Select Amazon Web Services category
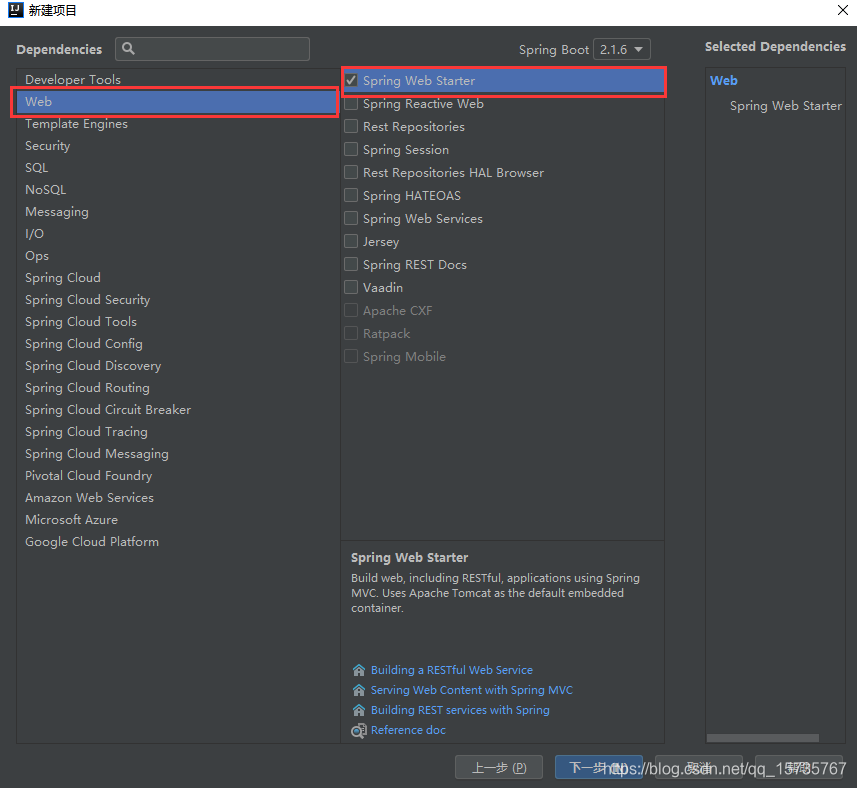 tap(178, 497)
